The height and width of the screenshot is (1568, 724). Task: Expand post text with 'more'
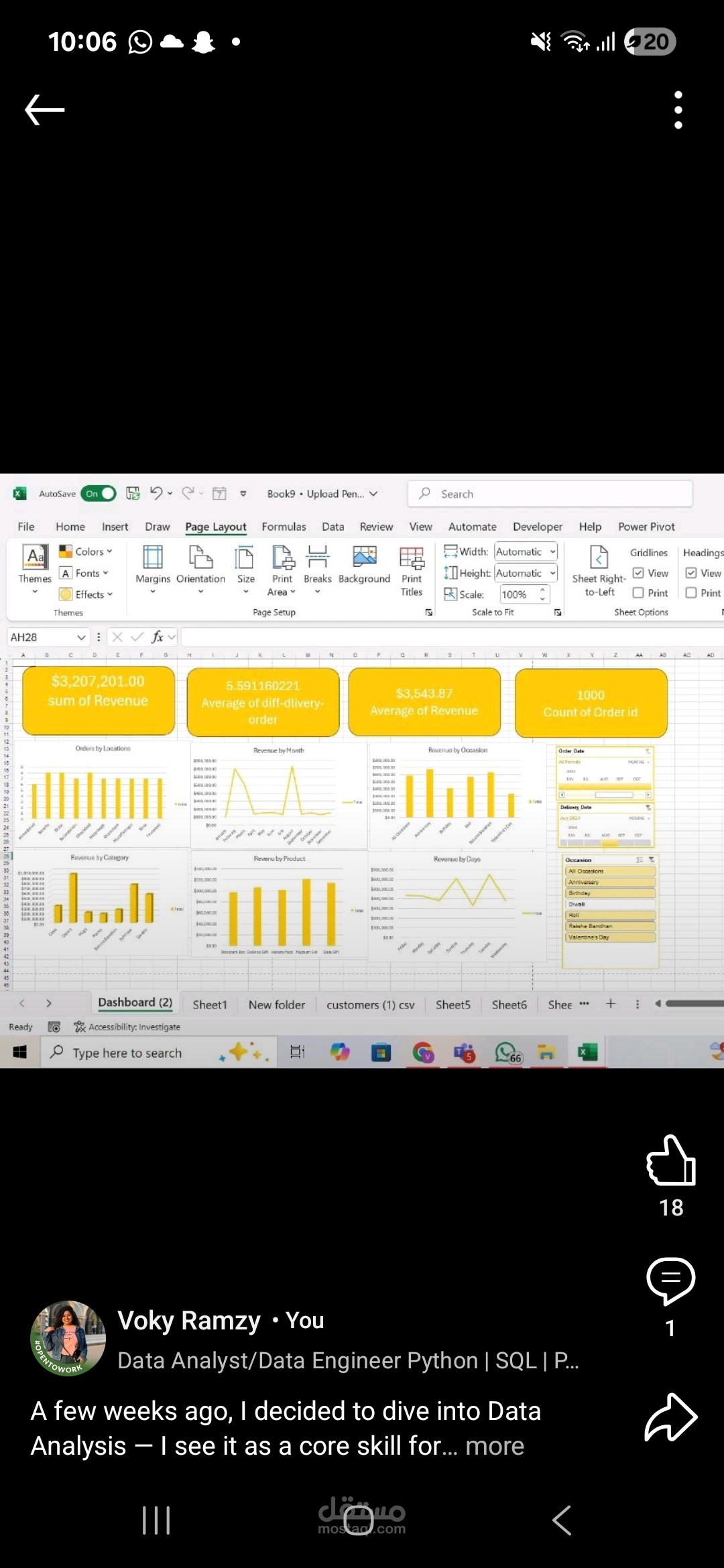point(495,1446)
